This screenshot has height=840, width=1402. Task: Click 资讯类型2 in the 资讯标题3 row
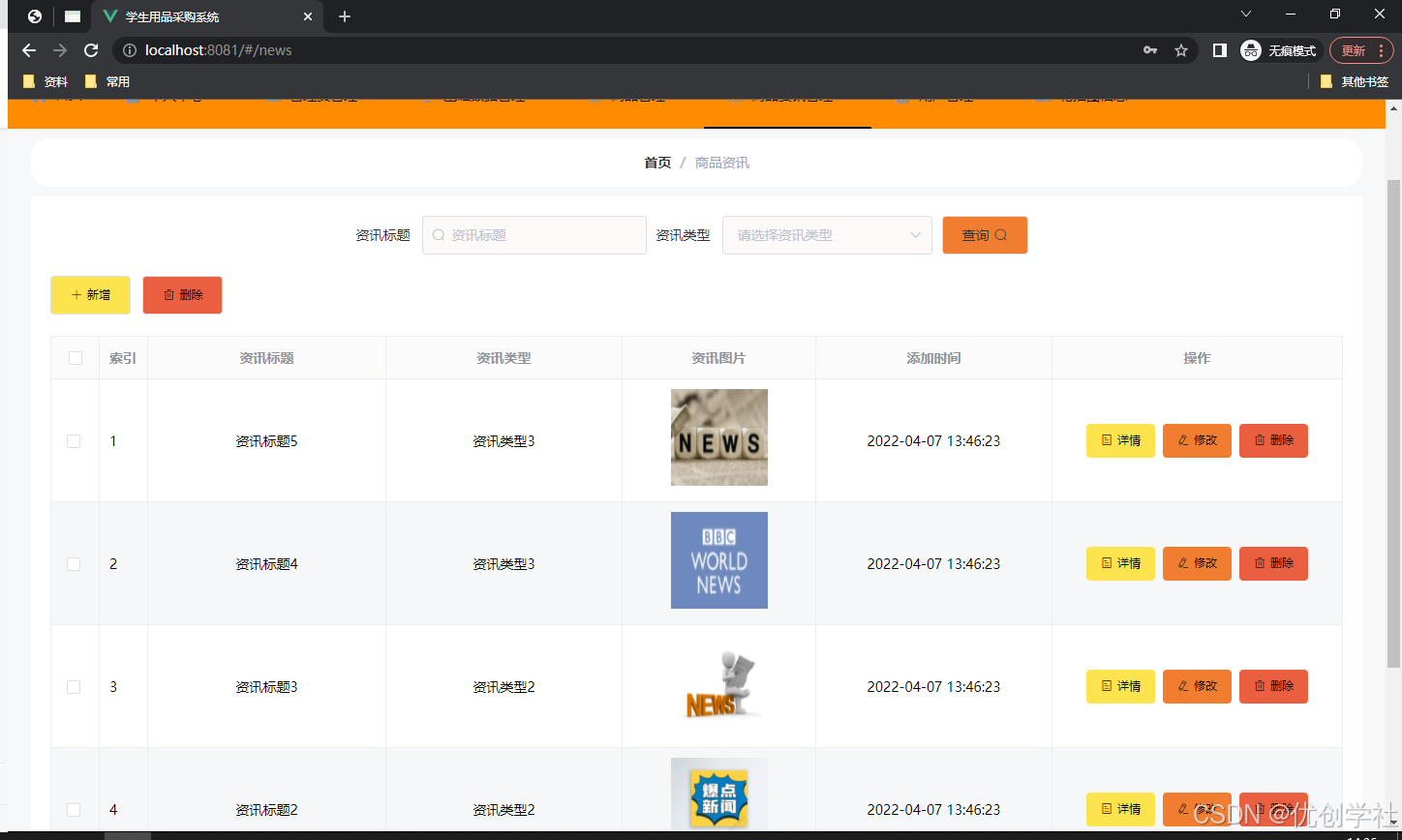503,687
